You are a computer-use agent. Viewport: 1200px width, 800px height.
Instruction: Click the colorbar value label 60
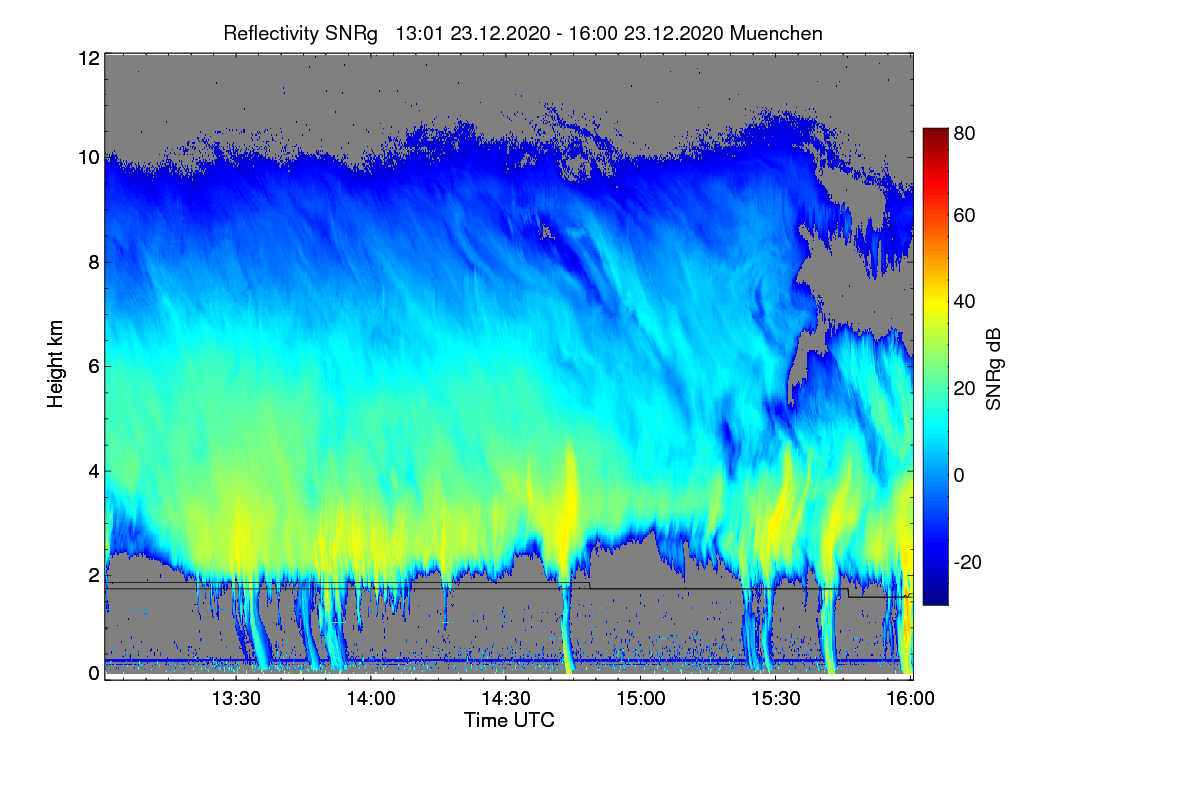pyautogui.click(x=964, y=216)
